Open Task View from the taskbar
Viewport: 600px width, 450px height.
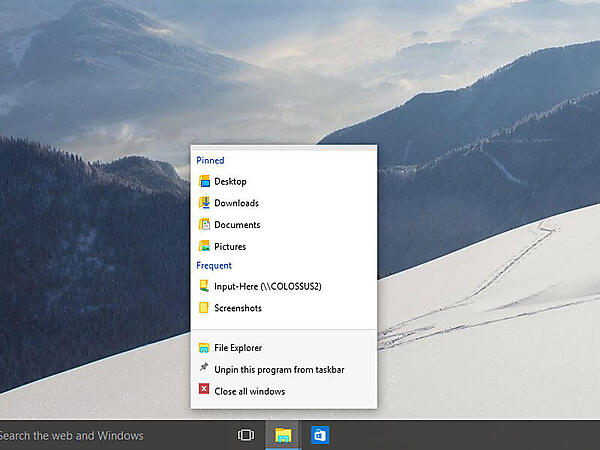(245, 435)
